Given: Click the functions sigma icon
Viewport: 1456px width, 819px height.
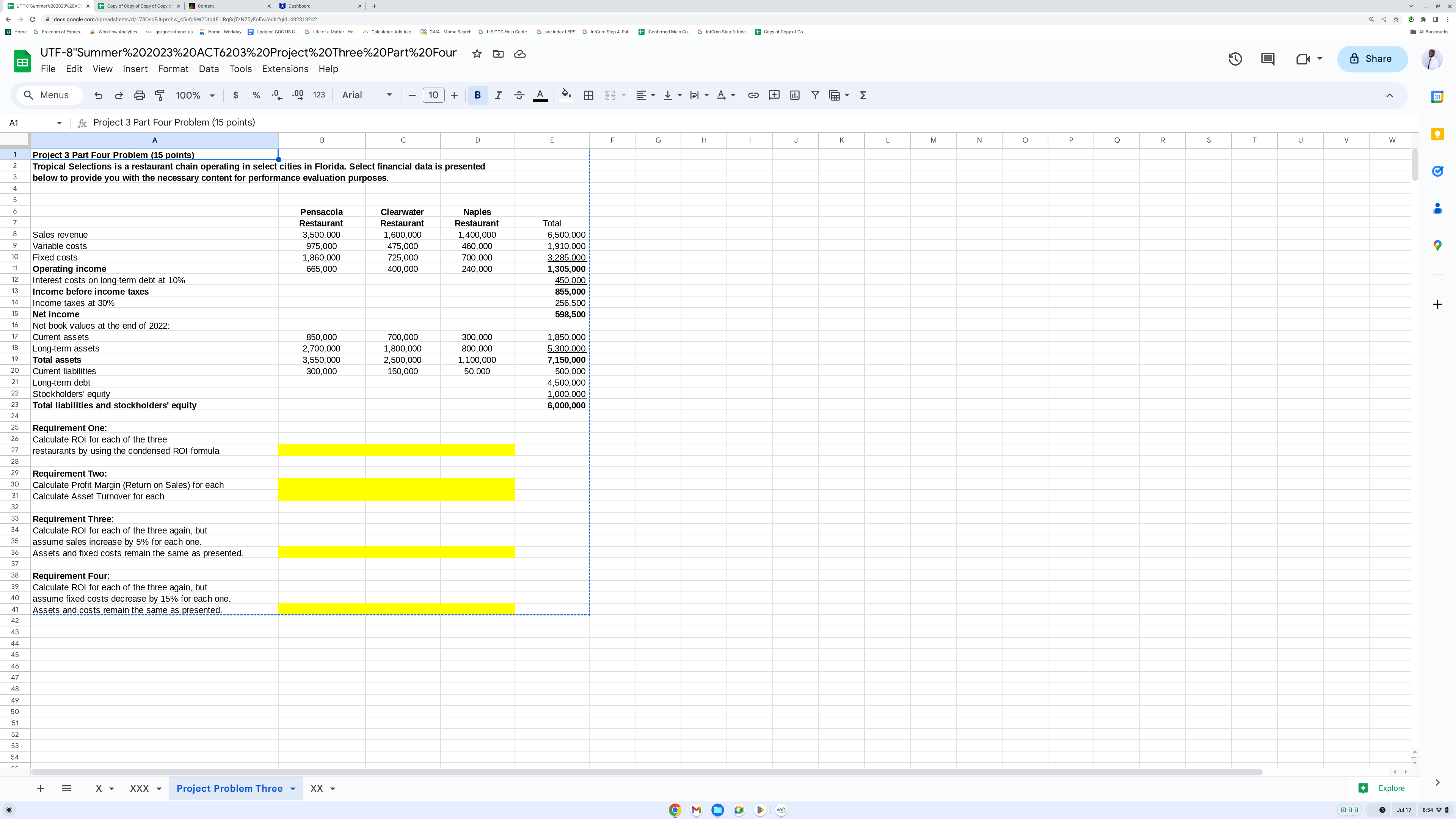Looking at the screenshot, I should click(x=863, y=96).
